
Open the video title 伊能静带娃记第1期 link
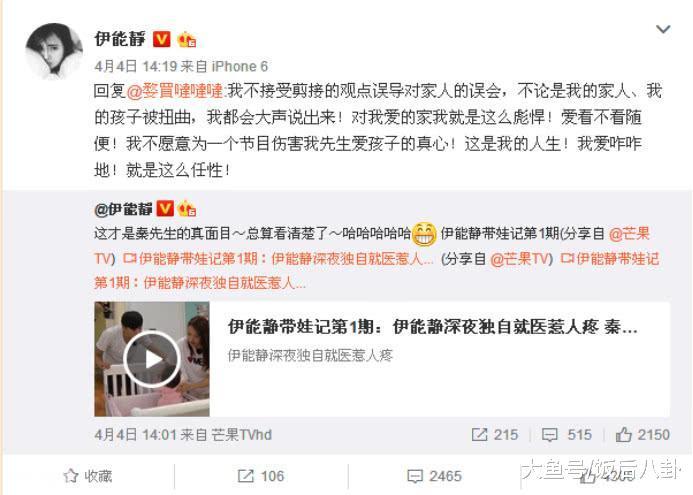click(x=432, y=327)
